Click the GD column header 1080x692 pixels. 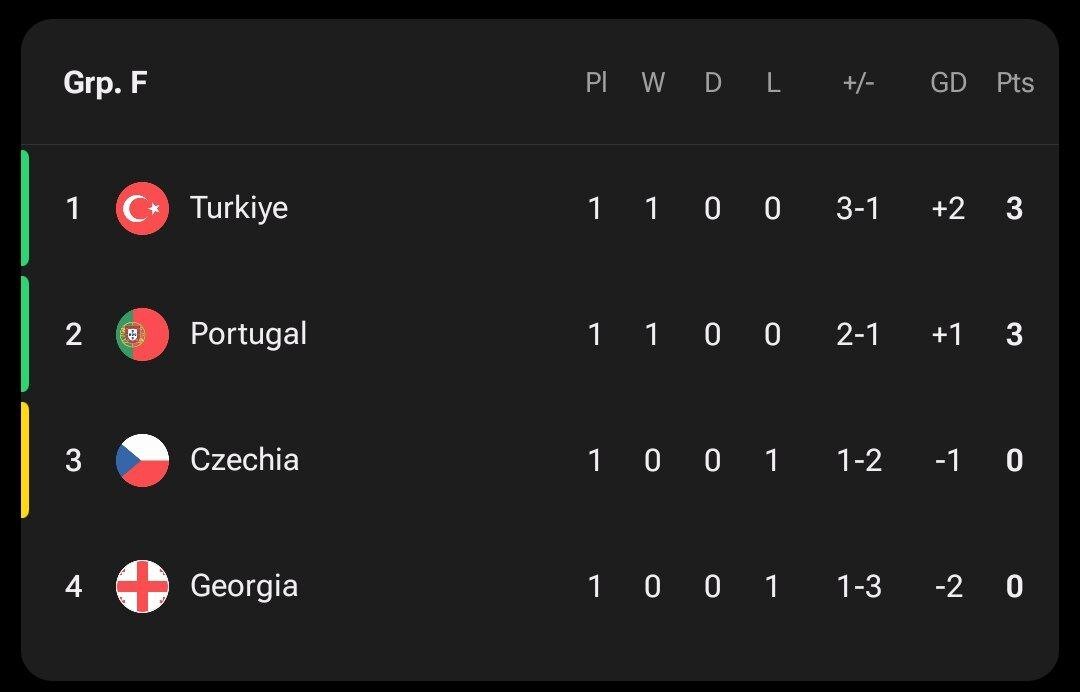pos(948,83)
